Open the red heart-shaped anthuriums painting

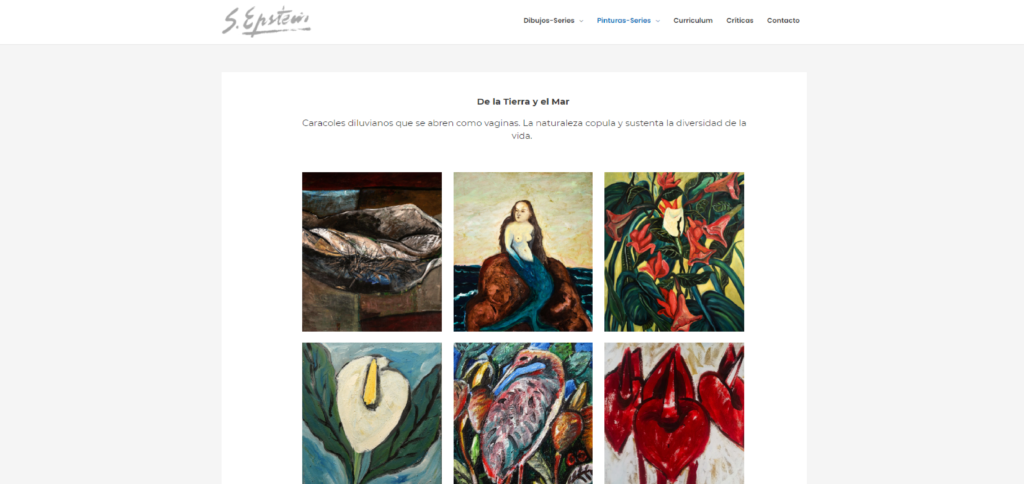click(674, 413)
